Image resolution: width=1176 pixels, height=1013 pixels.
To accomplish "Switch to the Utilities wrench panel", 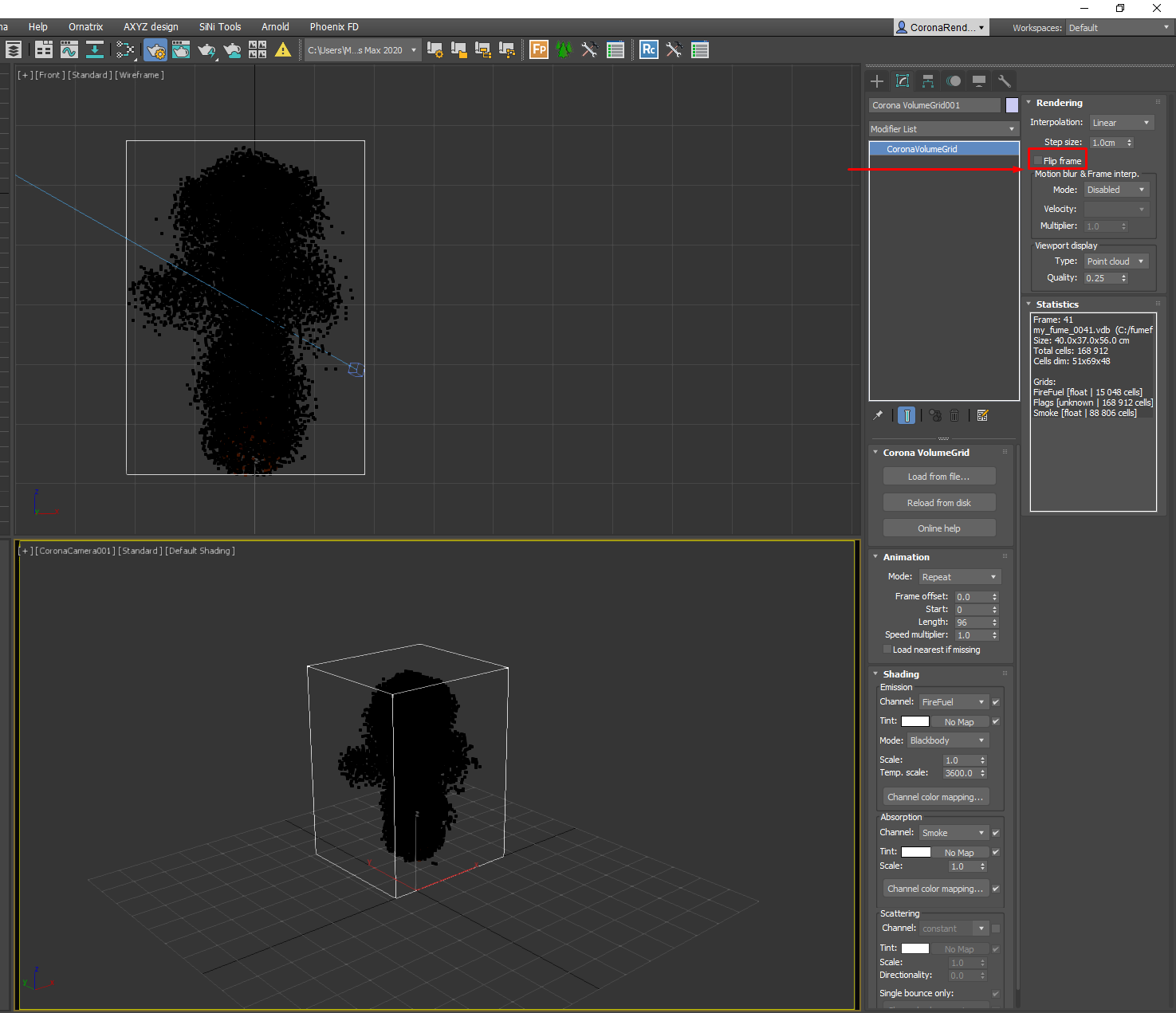I will [x=1005, y=81].
